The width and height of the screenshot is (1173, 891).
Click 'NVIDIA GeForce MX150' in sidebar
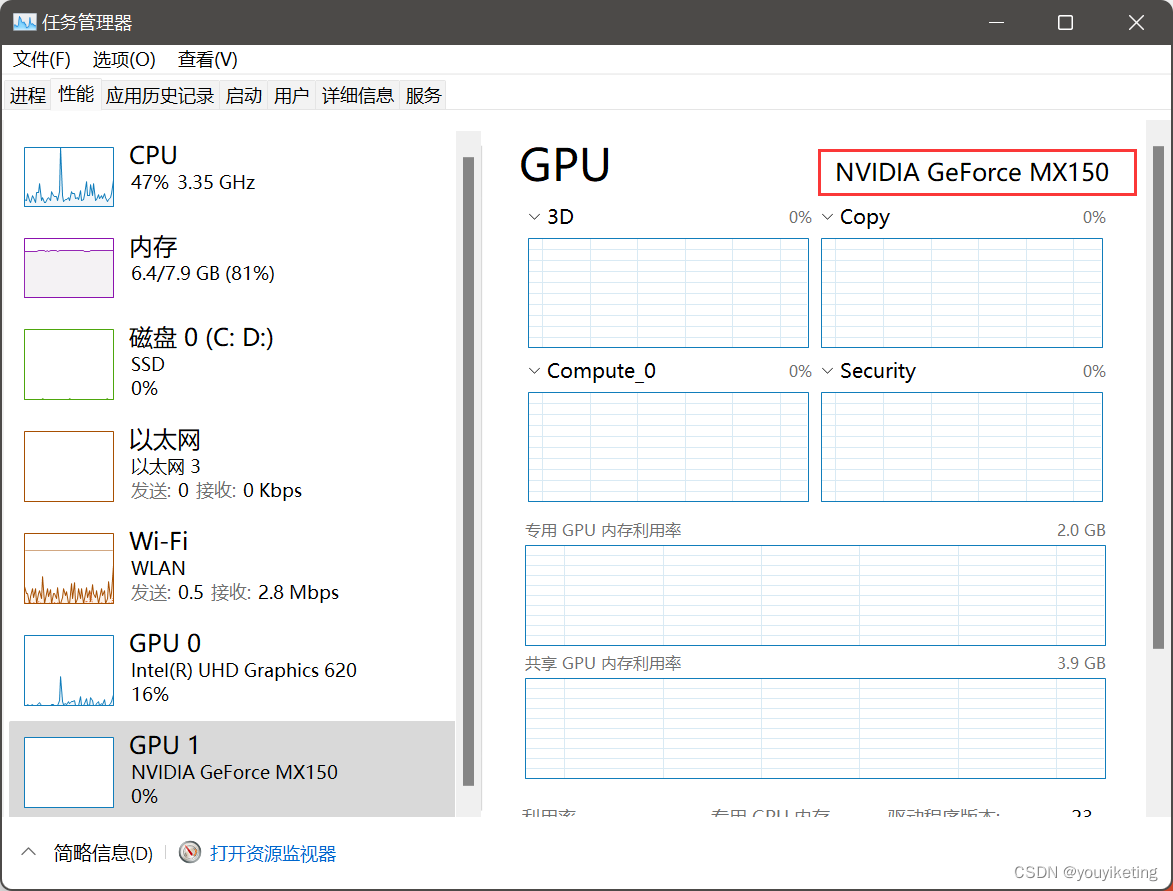[x=234, y=772]
